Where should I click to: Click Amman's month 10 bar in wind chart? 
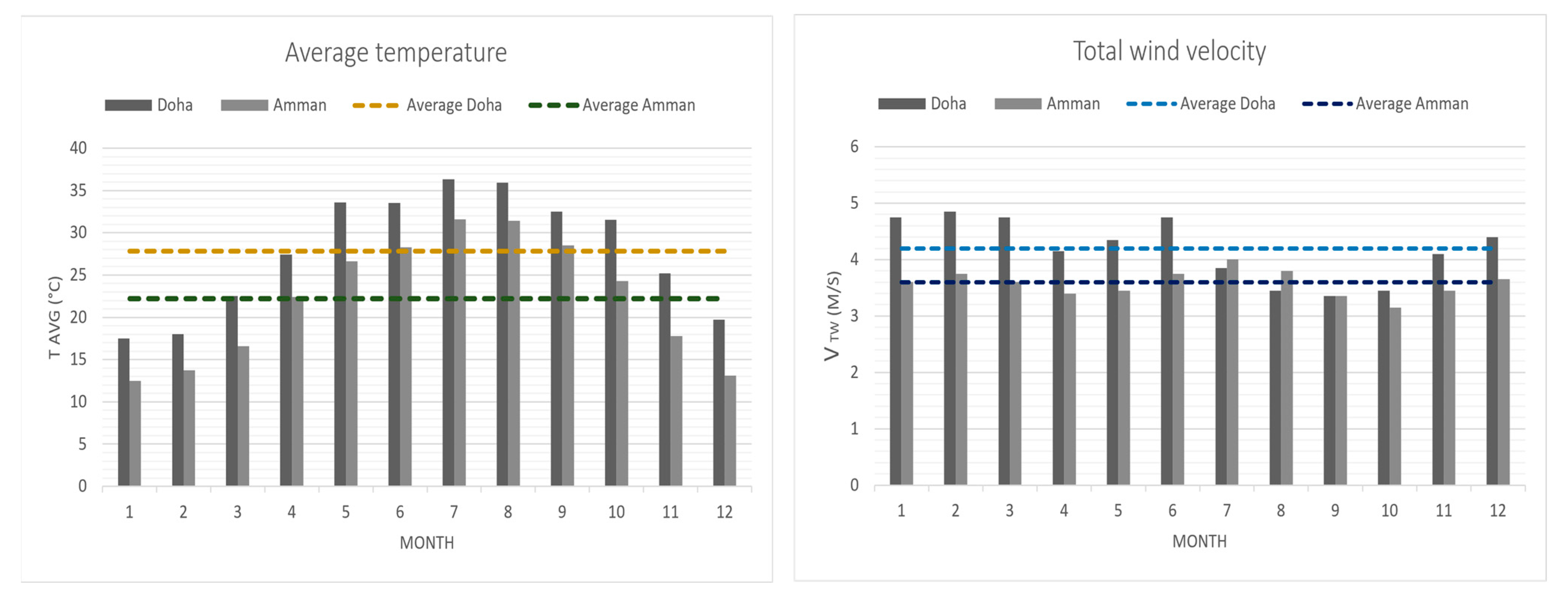(x=1395, y=396)
